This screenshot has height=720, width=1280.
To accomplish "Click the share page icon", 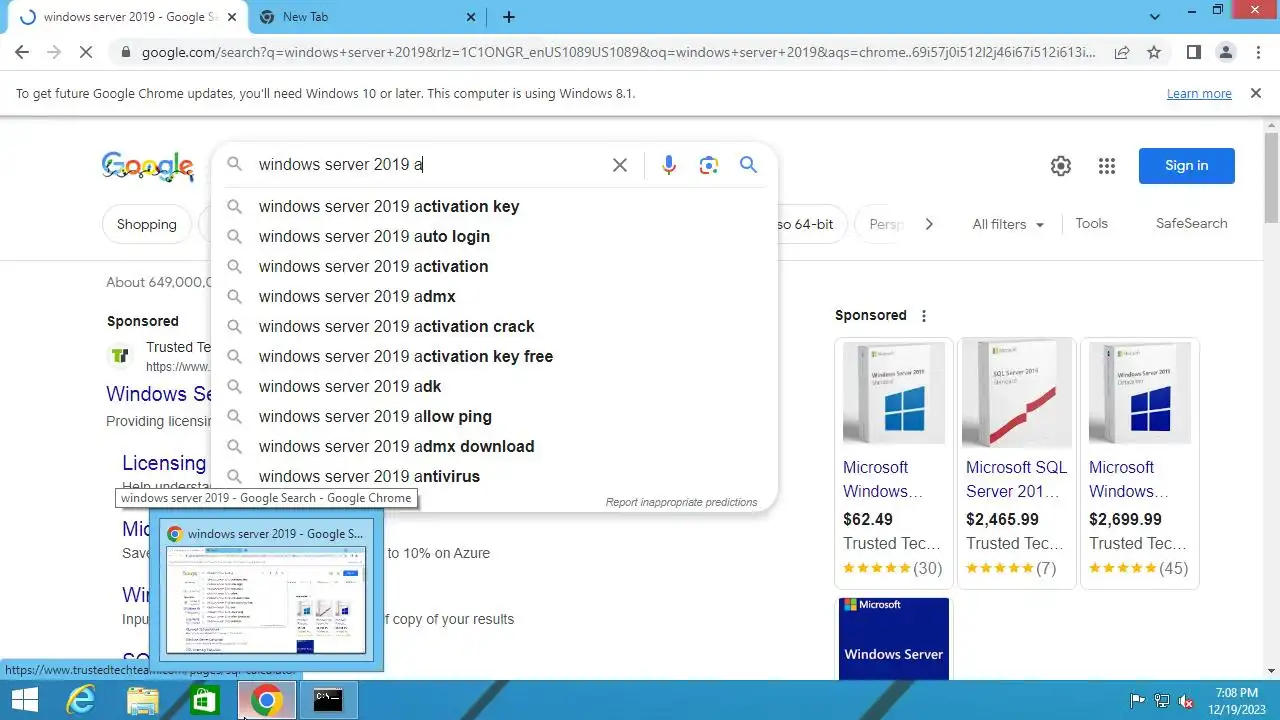I will 1122,52.
